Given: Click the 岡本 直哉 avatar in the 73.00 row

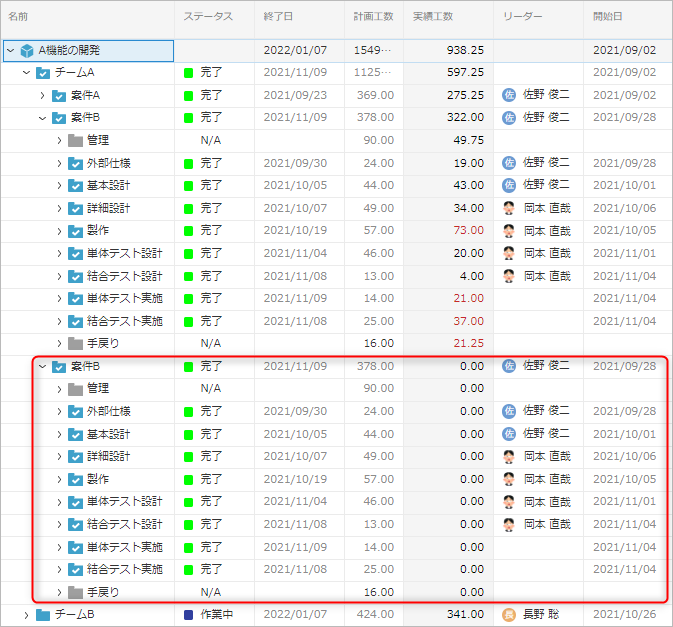Looking at the screenshot, I should tap(509, 231).
